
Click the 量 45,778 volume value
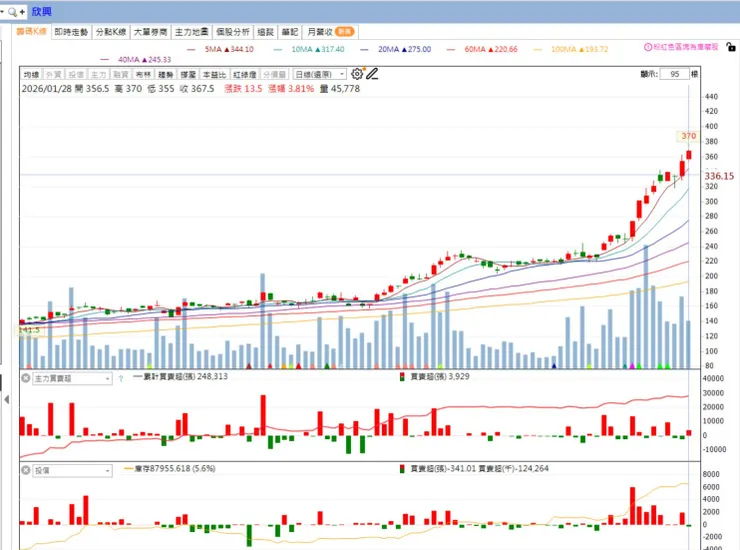click(x=340, y=89)
